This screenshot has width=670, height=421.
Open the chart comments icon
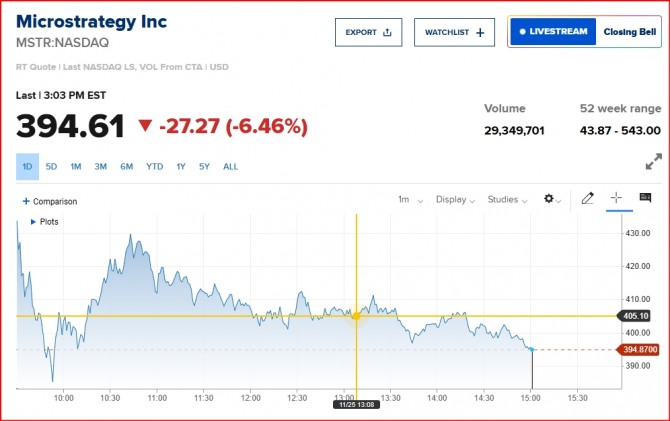(645, 198)
